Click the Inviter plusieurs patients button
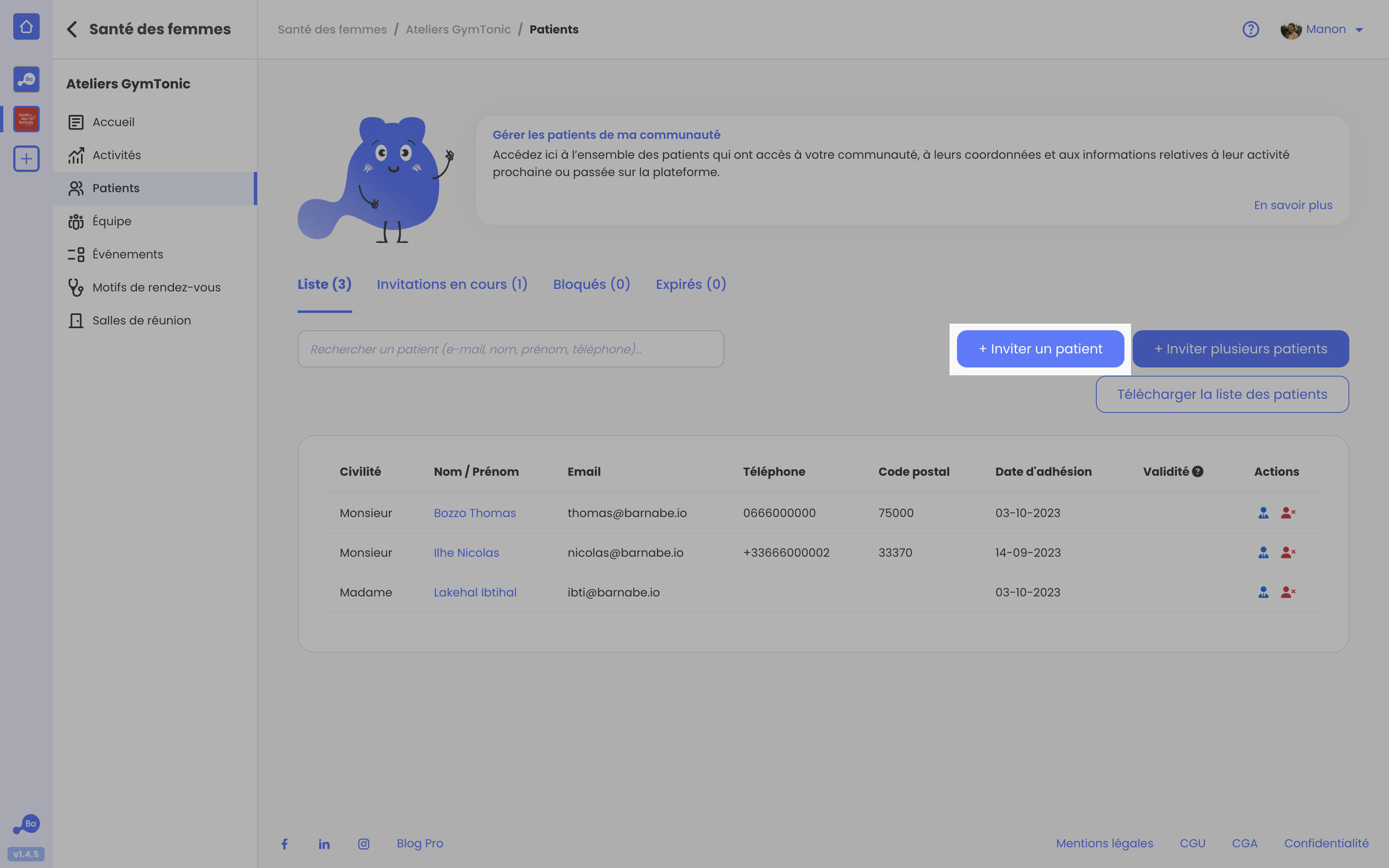This screenshot has height=868, width=1389. point(1241,349)
